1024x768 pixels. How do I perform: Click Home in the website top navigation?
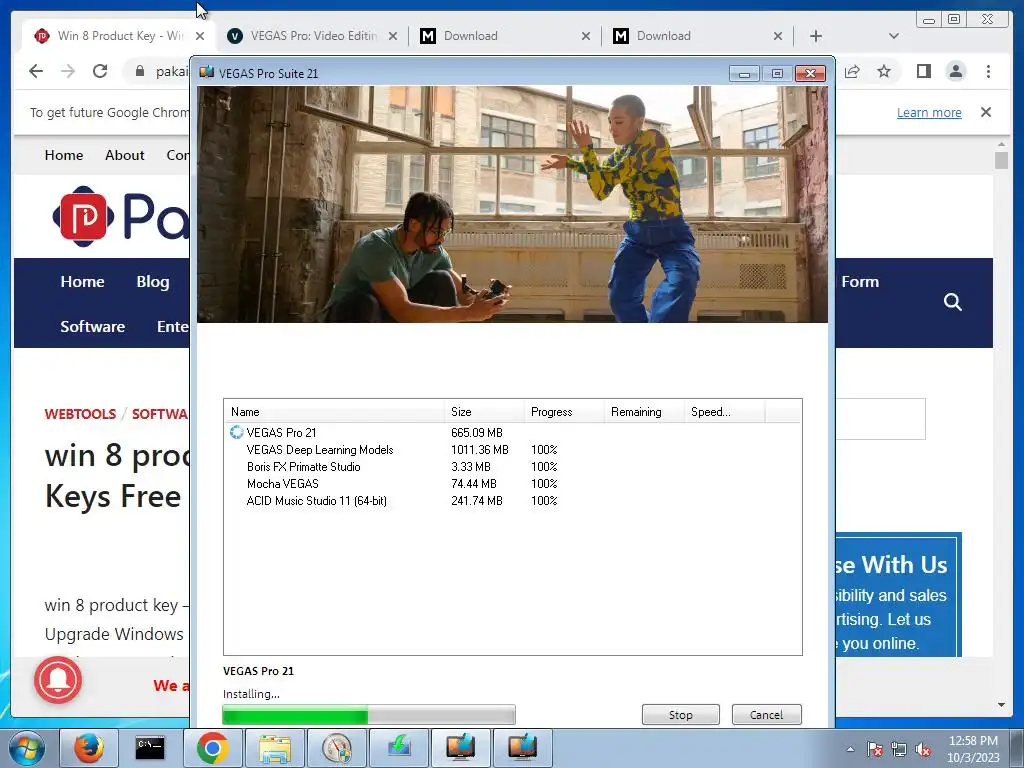click(64, 155)
